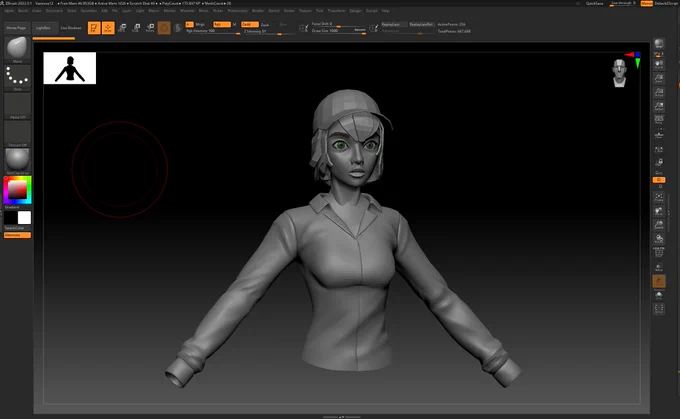Screen dimensions: 680x419
Task: Open the Brush menu
Action: (x=23, y=10)
